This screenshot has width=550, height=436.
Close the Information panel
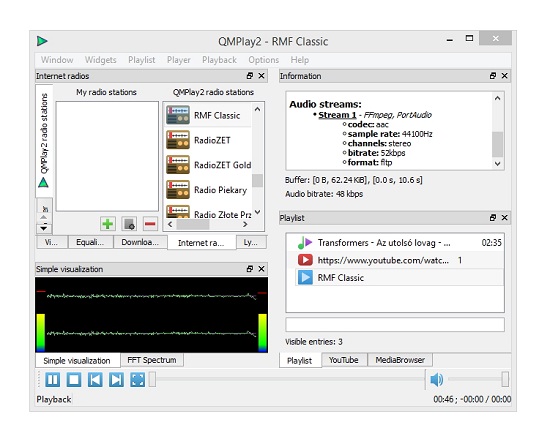504,76
